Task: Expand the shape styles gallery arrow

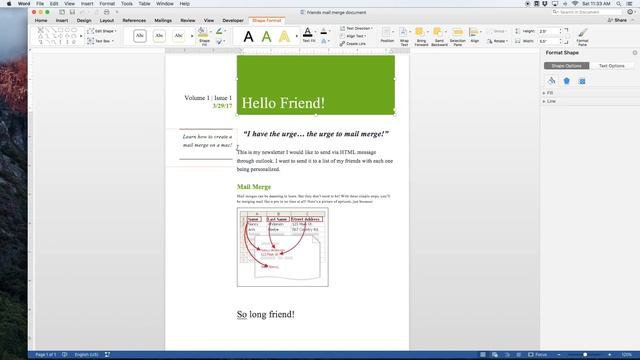Action: pyautogui.click(x=192, y=36)
